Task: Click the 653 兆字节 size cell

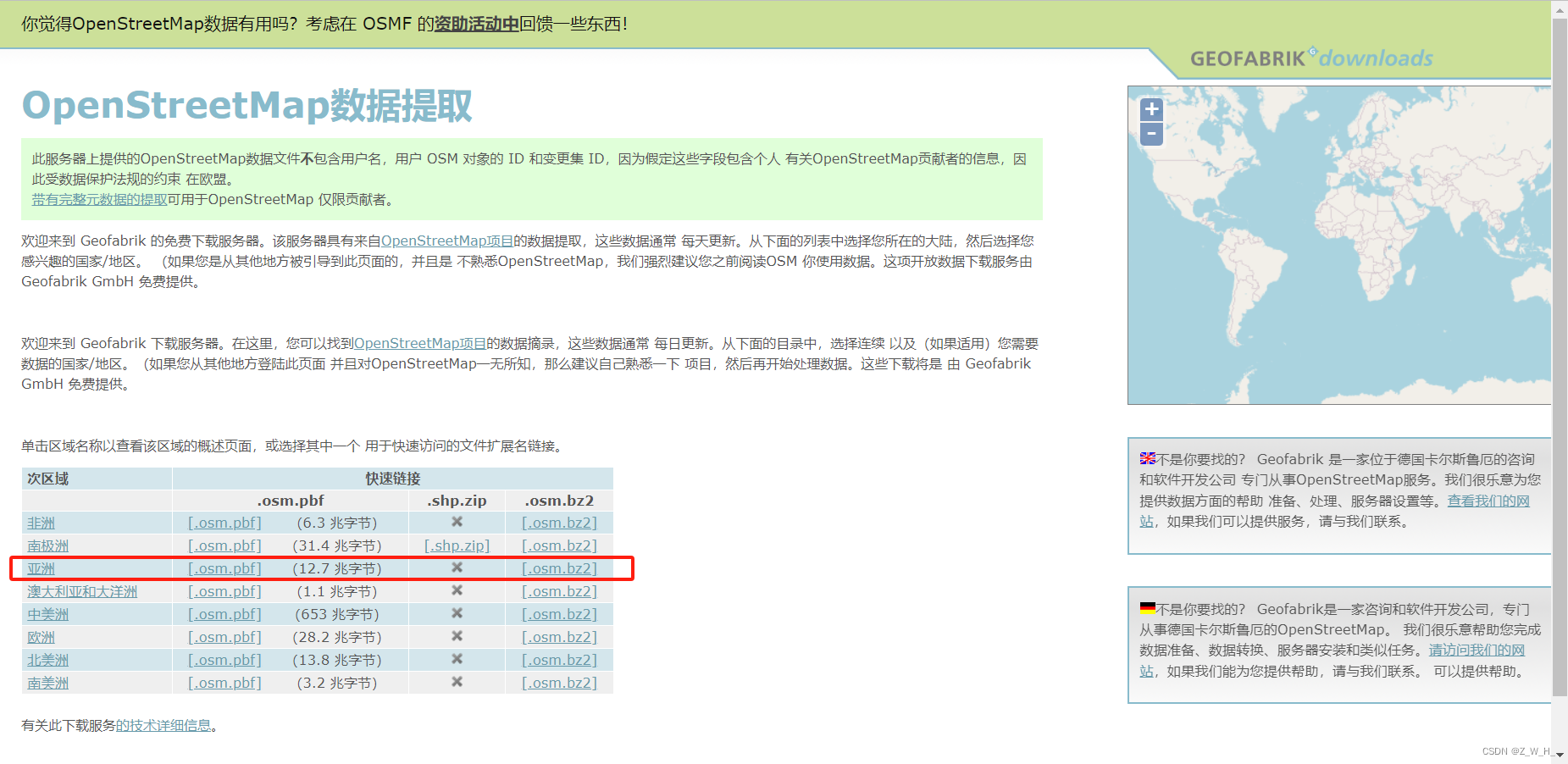Action: (337, 615)
